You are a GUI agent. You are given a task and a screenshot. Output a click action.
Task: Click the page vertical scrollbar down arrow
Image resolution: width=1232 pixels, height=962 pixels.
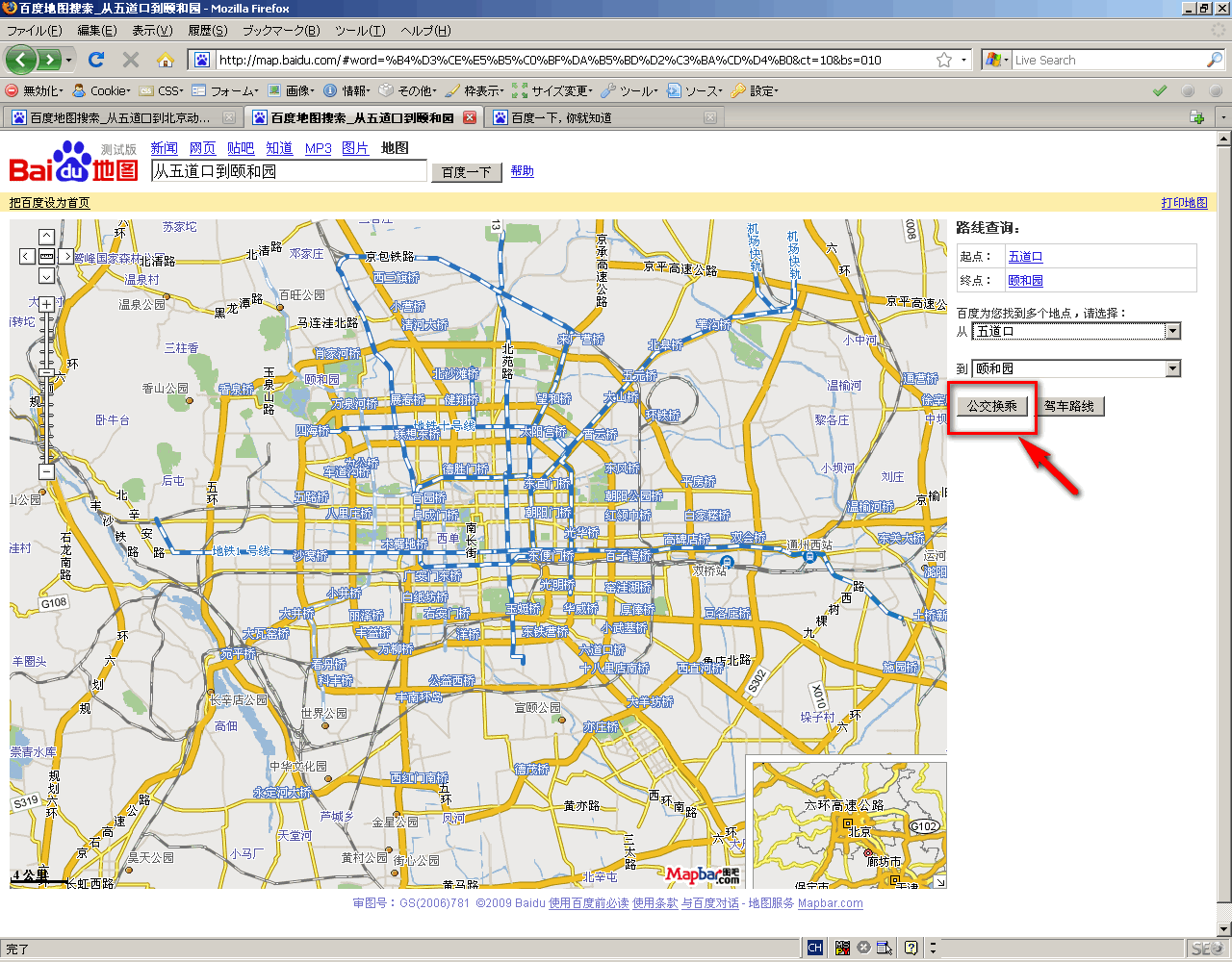[1224, 929]
